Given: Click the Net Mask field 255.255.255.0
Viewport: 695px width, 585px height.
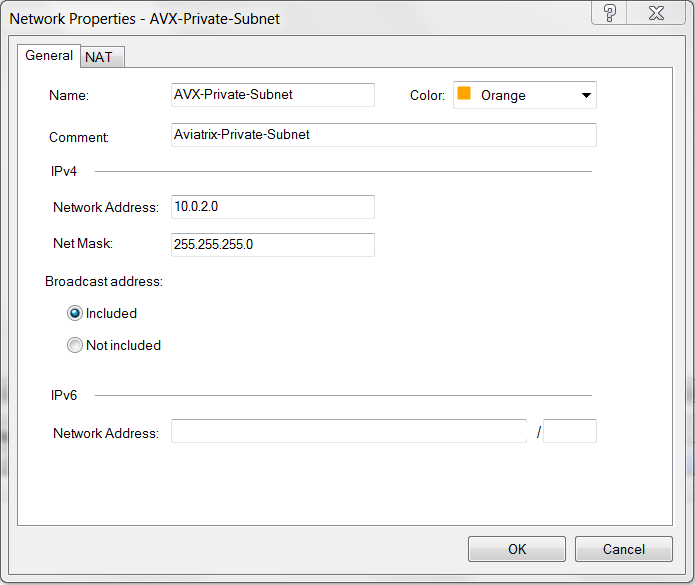Looking at the screenshot, I should tap(273, 244).
